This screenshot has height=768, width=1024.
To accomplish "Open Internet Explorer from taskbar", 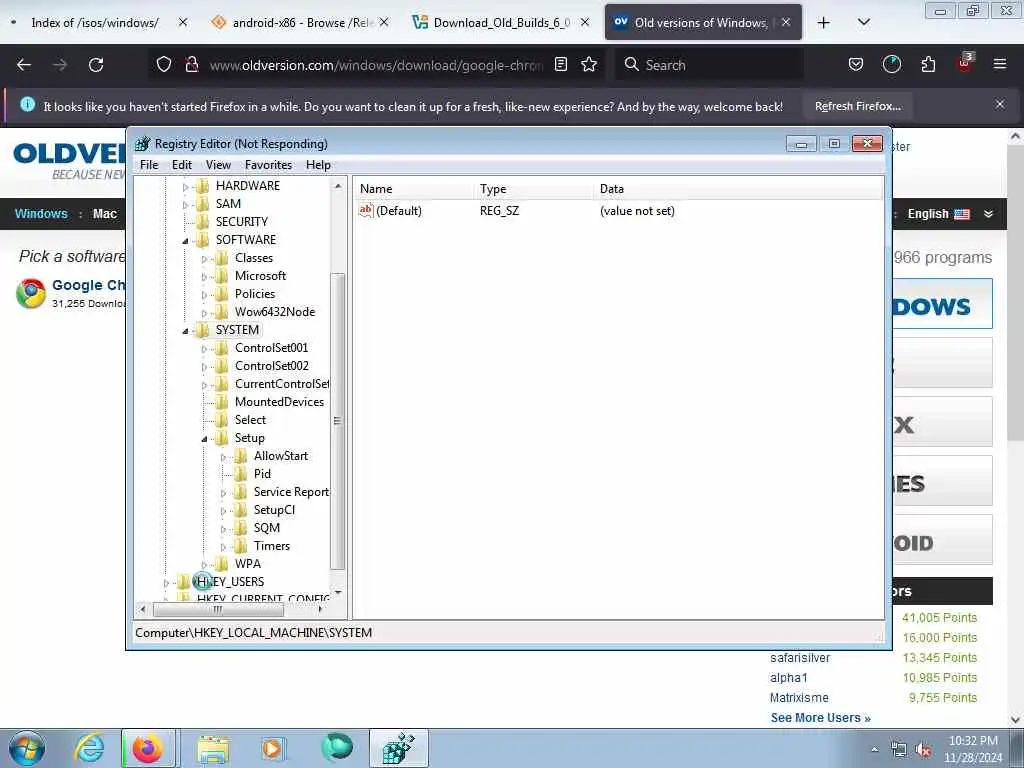I will [x=89, y=748].
